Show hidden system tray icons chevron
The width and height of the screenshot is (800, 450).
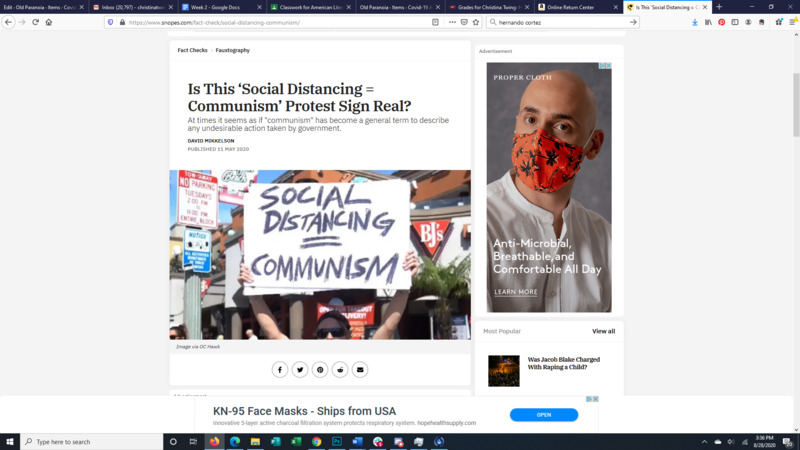[704, 442]
